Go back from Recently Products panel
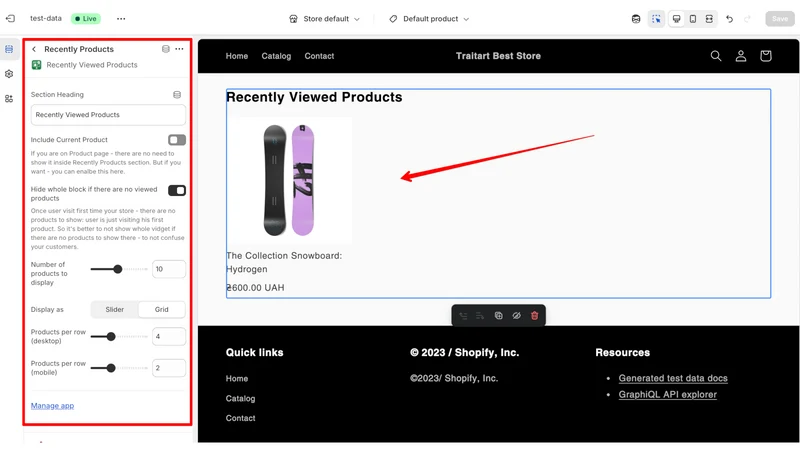This screenshot has height=450, width=800. tap(34, 49)
